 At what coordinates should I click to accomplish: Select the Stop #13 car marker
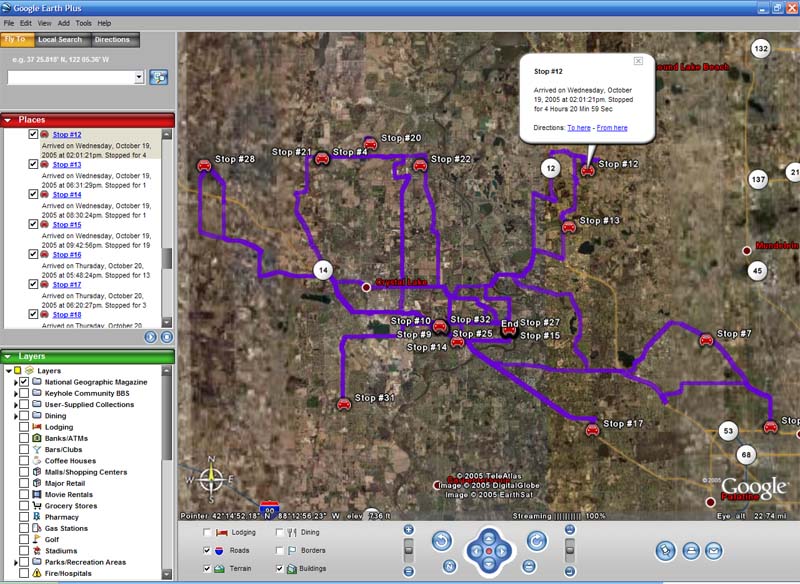pyautogui.click(x=569, y=226)
